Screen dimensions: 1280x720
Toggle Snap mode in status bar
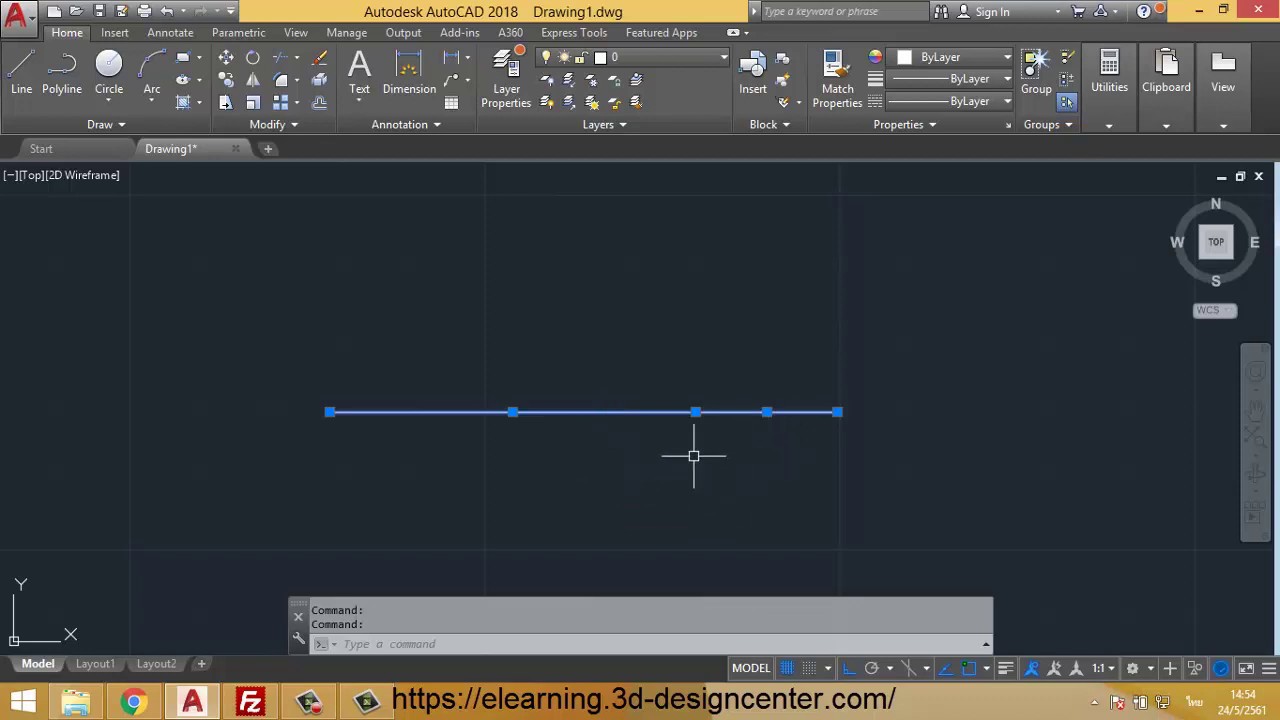(x=809, y=668)
